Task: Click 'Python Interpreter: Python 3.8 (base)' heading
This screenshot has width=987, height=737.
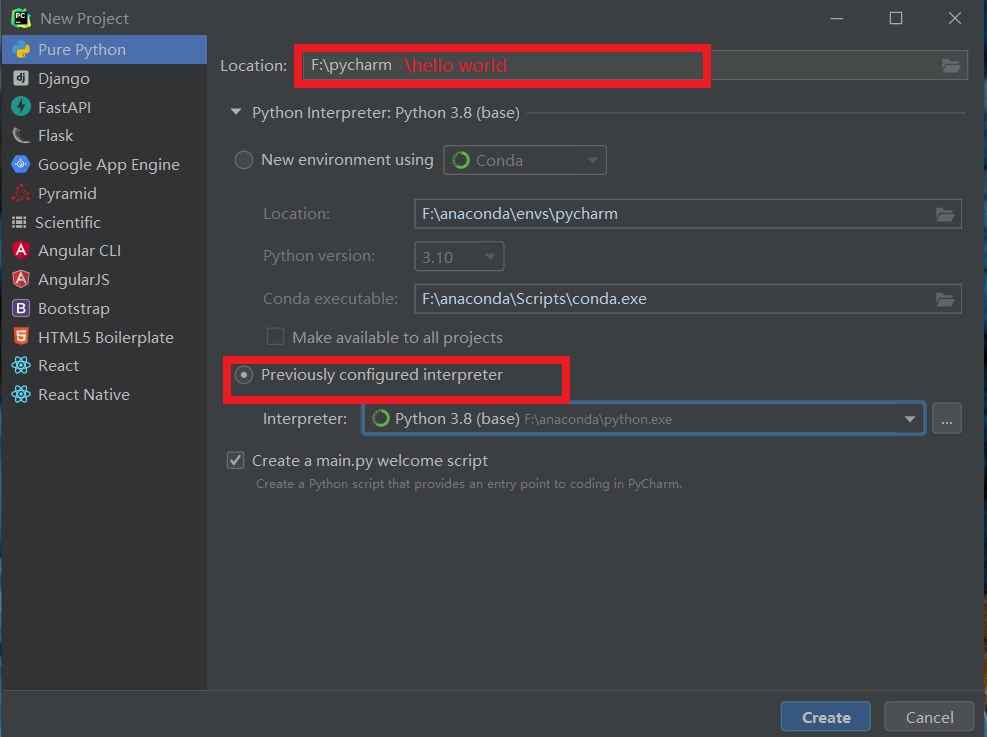Action: pyautogui.click(x=386, y=113)
